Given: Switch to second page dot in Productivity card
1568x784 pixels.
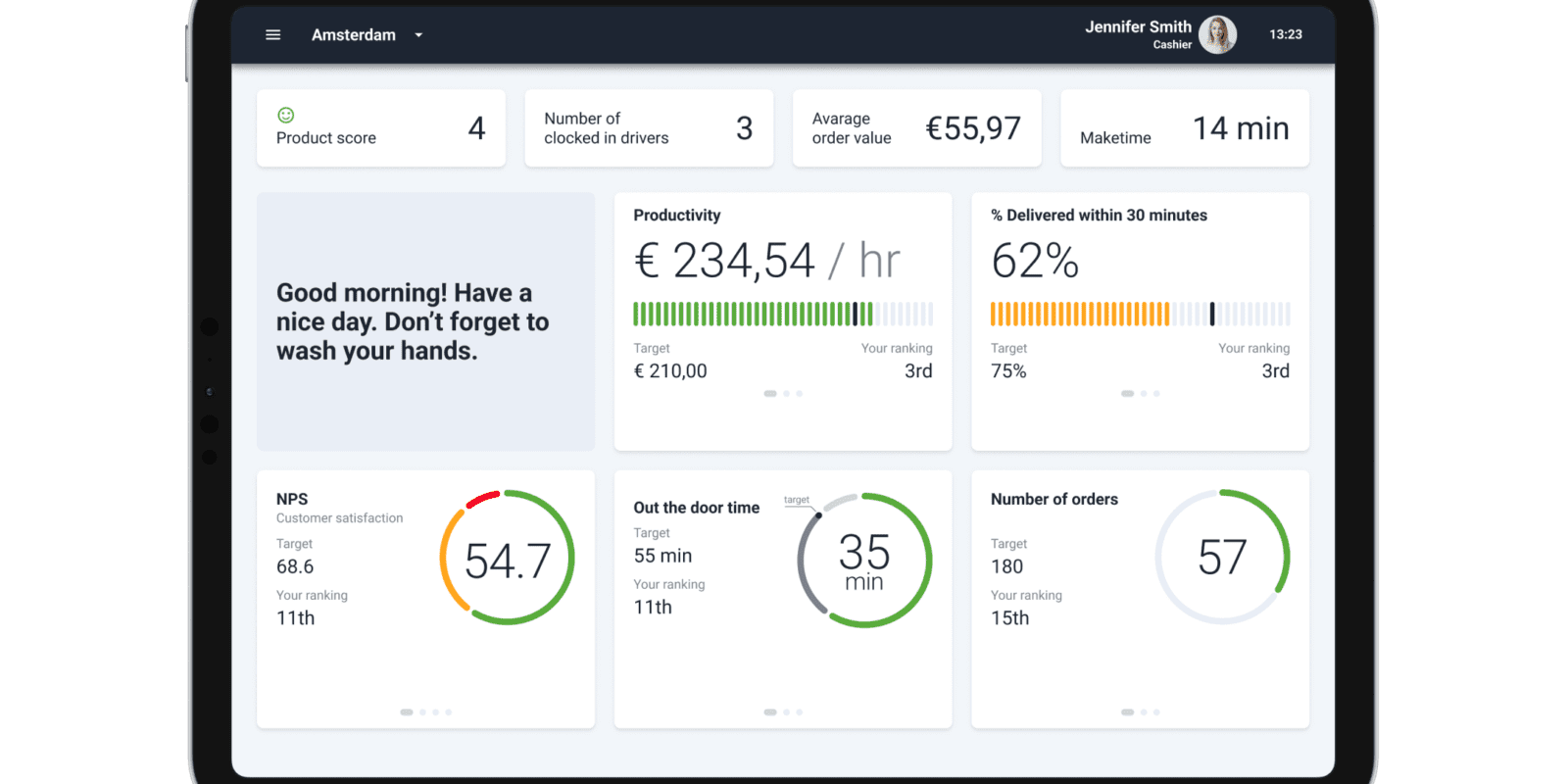Looking at the screenshot, I should [786, 394].
